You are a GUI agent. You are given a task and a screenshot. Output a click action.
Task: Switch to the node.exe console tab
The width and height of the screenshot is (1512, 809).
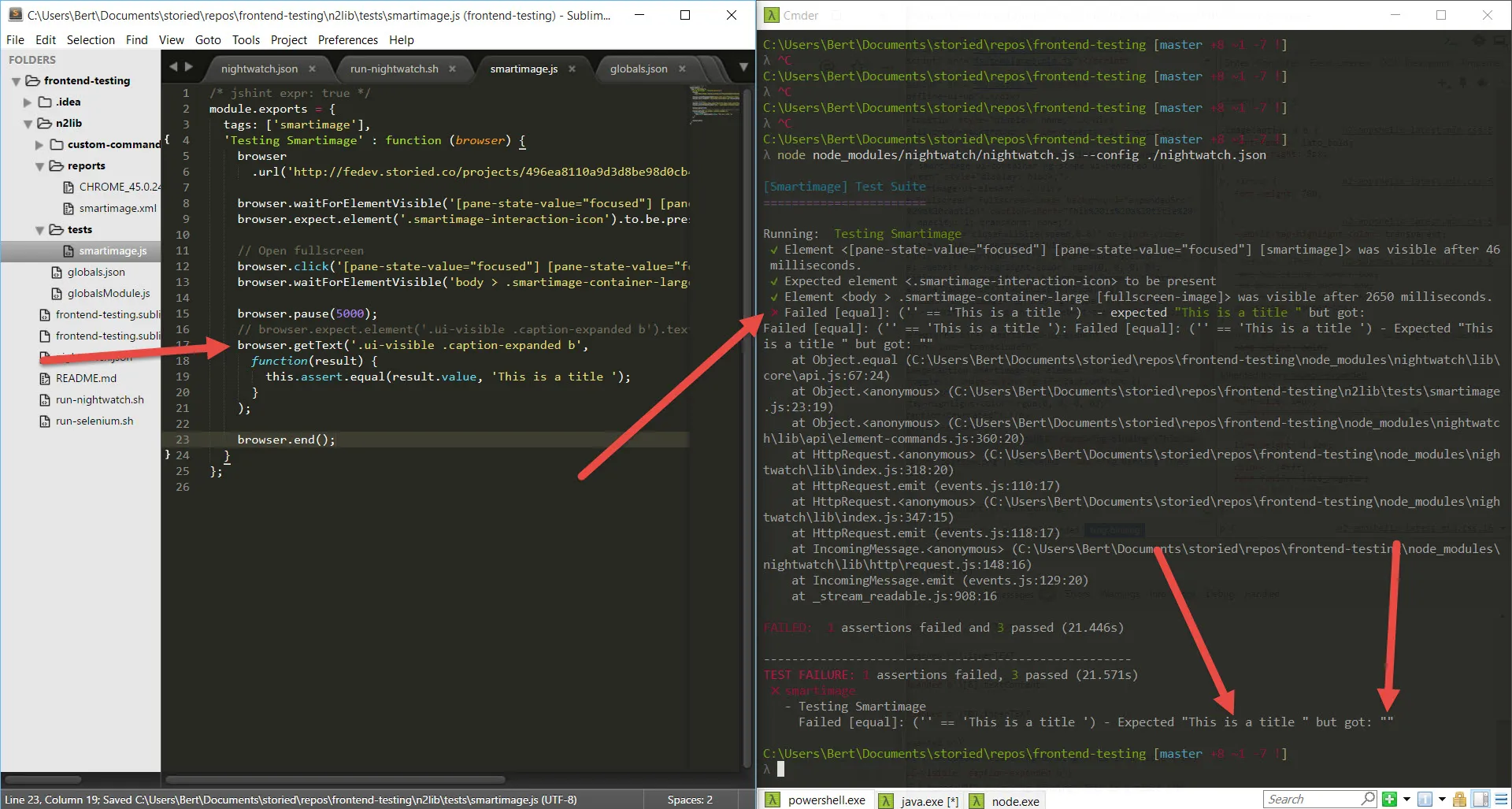pyautogui.click(x=1006, y=800)
